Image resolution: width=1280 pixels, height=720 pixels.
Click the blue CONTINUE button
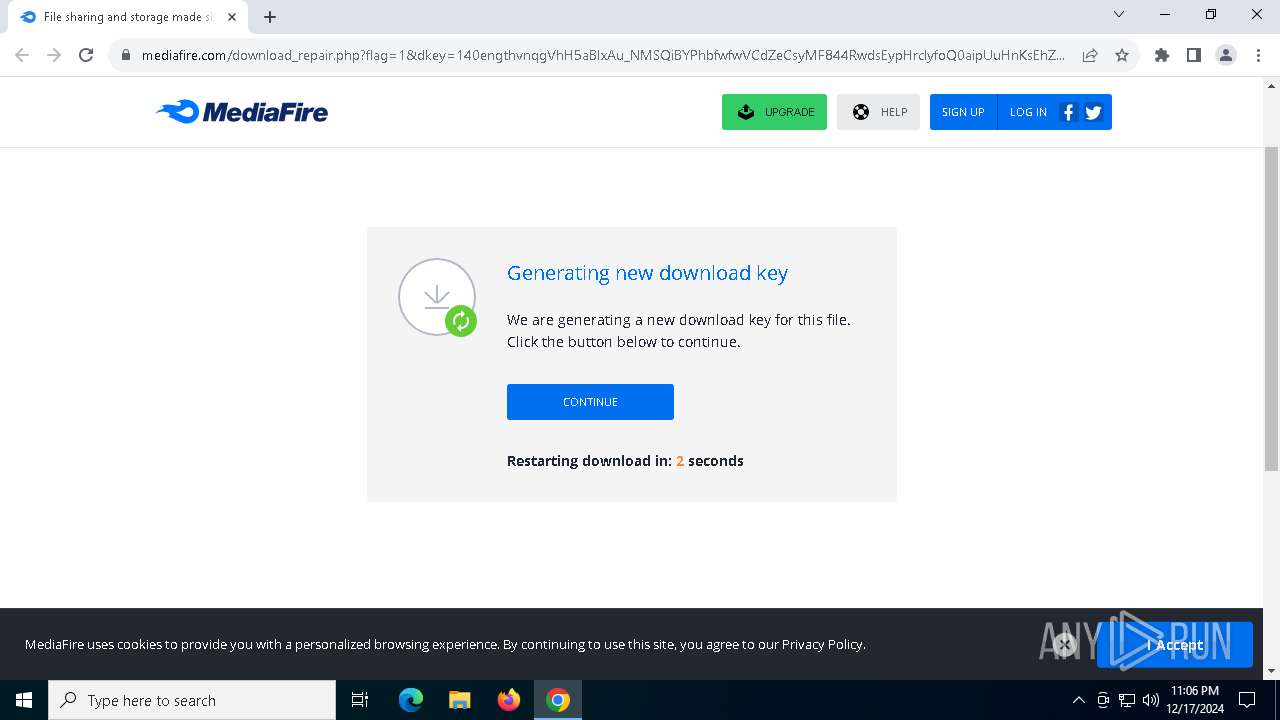pyautogui.click(x=590, y=402)
